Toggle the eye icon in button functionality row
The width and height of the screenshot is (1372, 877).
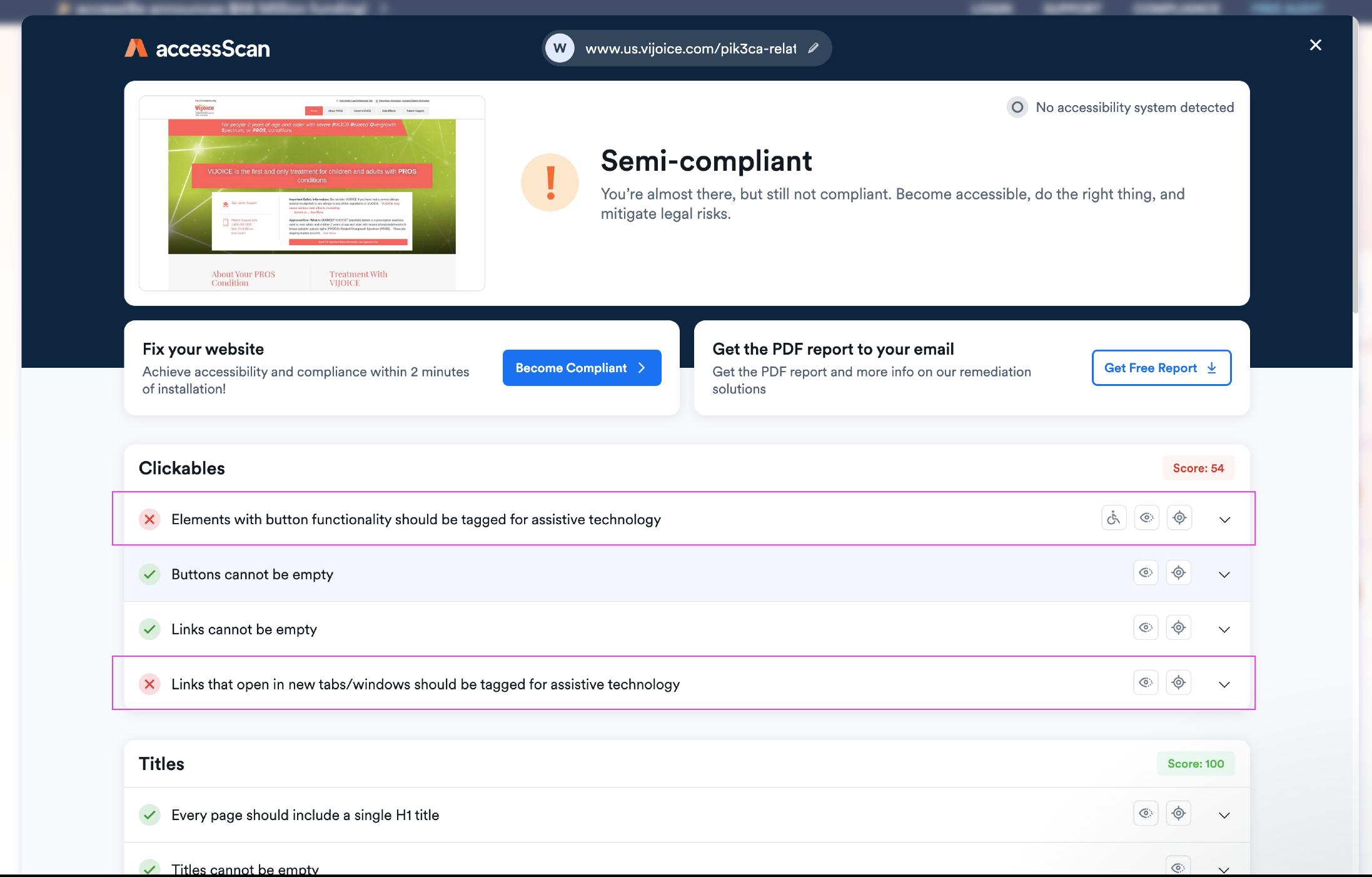tap(1146, 518)
